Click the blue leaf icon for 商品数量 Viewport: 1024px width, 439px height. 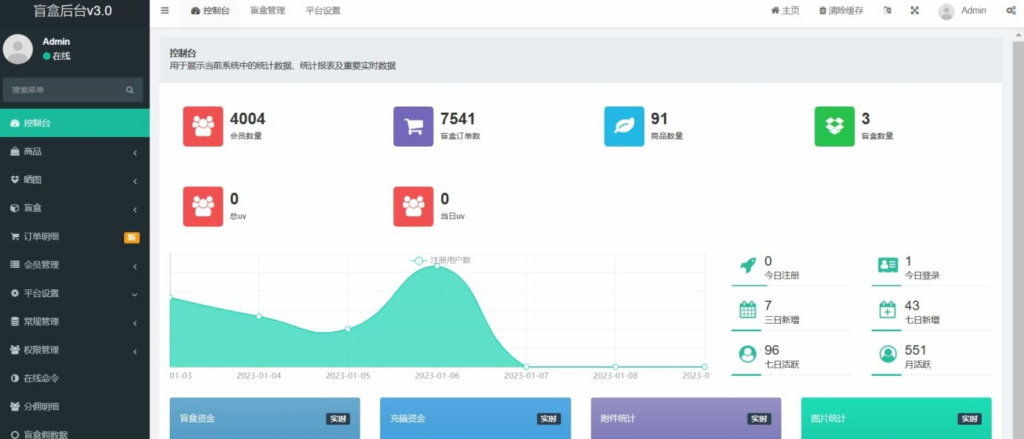[x=624, y=126]
